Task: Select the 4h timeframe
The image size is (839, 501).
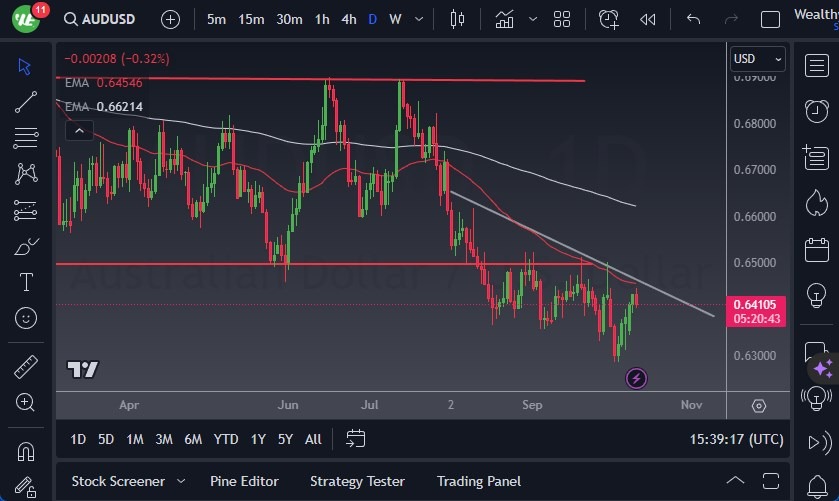Action: (348, 19)
